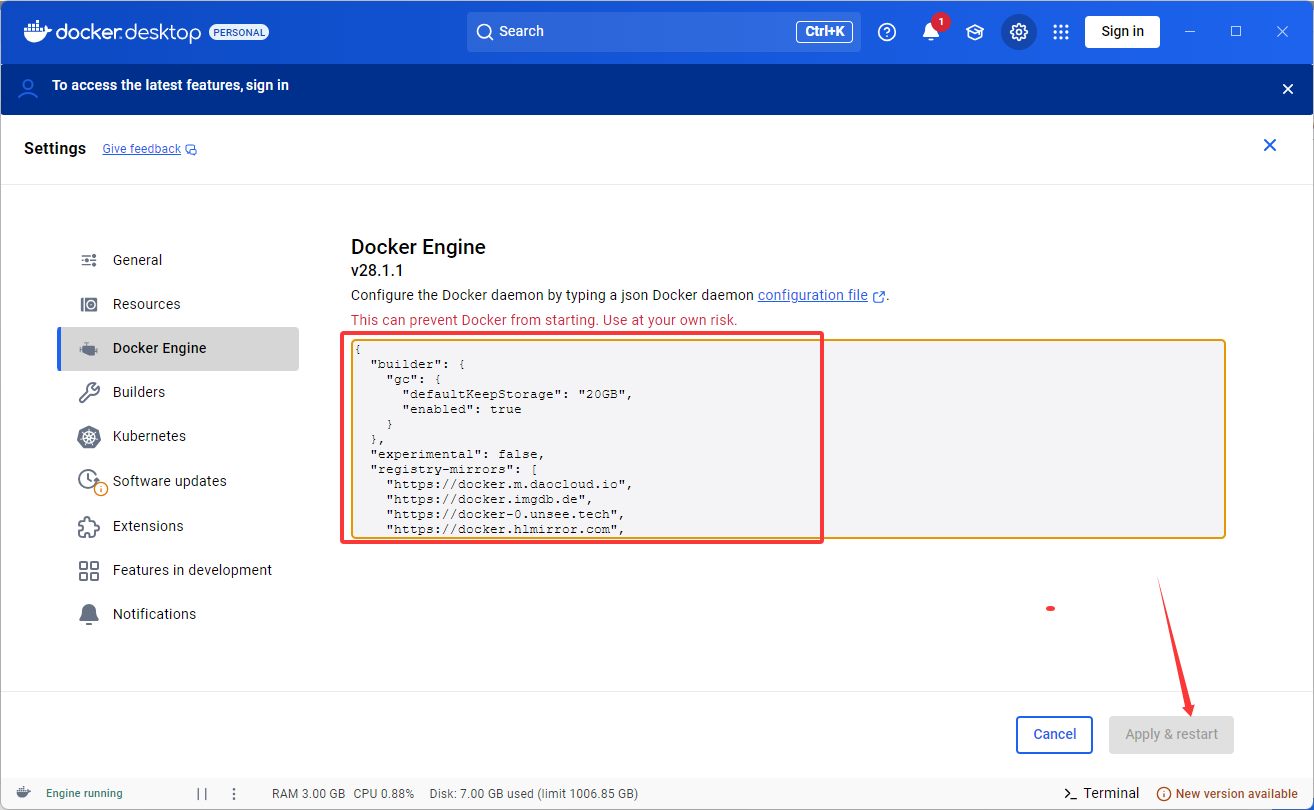This screenshot has height=810, width=1314.
Task: Click the Give feedback link
Action: coord(142,149)
